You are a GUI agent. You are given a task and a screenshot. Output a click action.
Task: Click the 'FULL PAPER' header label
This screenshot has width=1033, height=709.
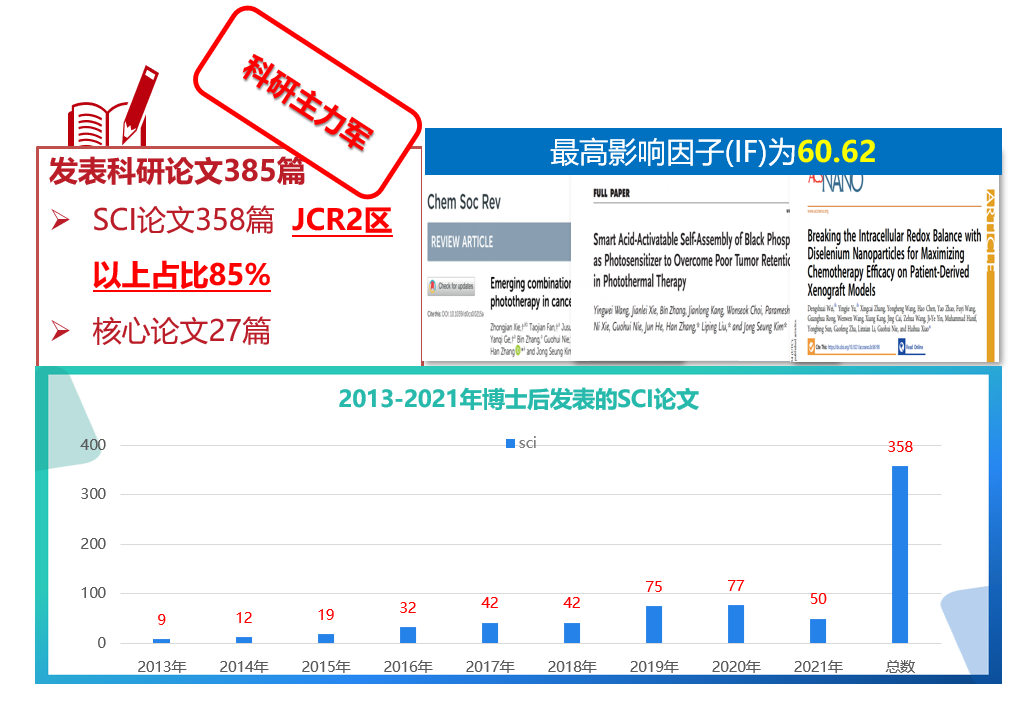pyautogui.click(x=611, y=193)
